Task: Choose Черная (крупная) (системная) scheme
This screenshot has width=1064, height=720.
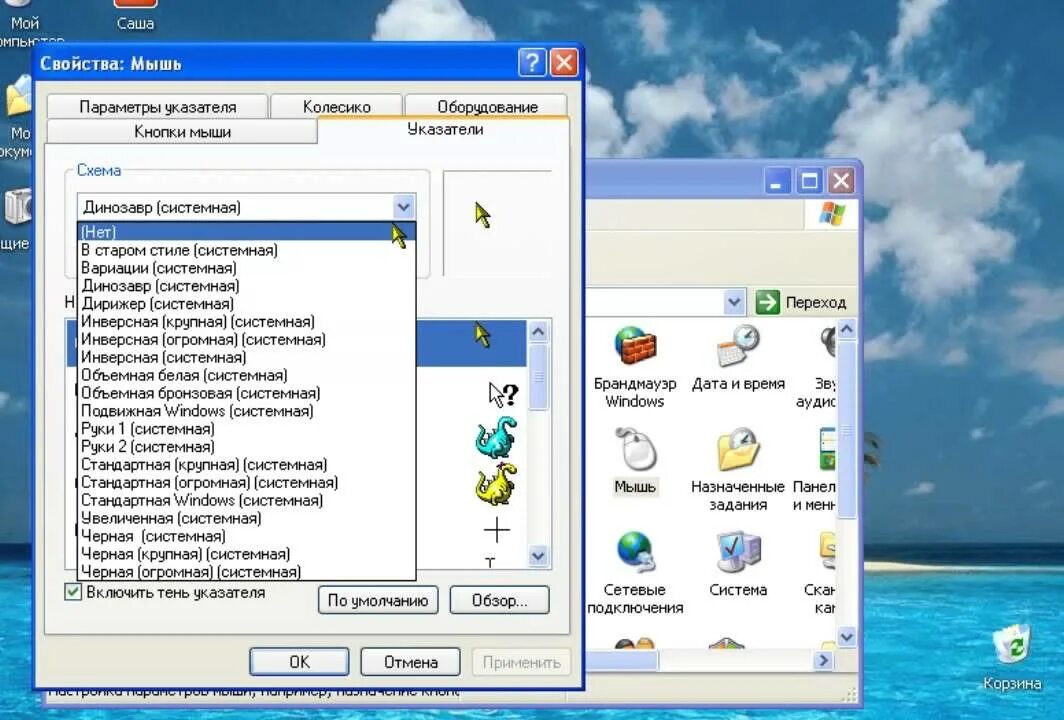Action: click(x=246, y=554)
